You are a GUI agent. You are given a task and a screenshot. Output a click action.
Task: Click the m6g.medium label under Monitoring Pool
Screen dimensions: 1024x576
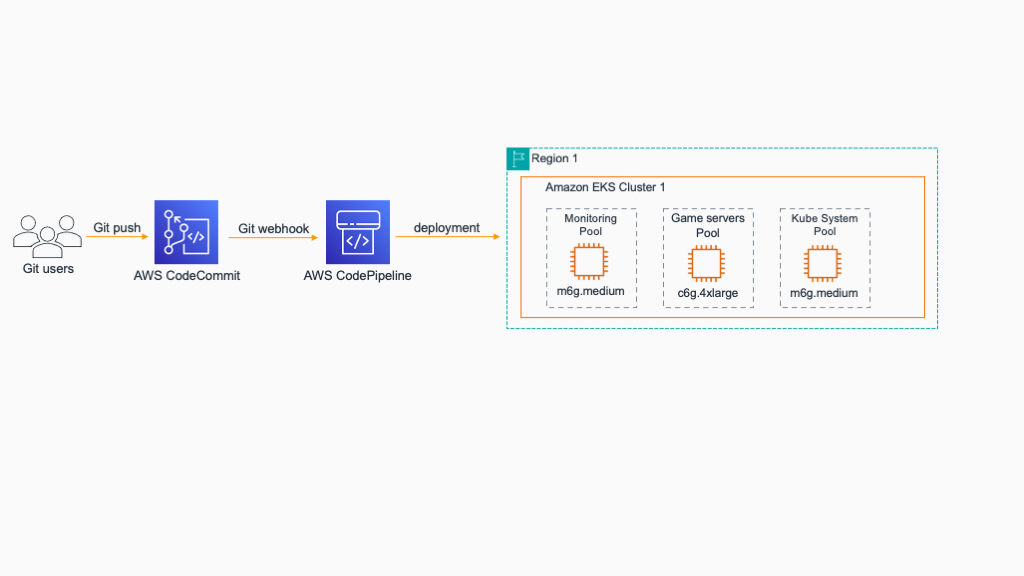coord(590,292)
